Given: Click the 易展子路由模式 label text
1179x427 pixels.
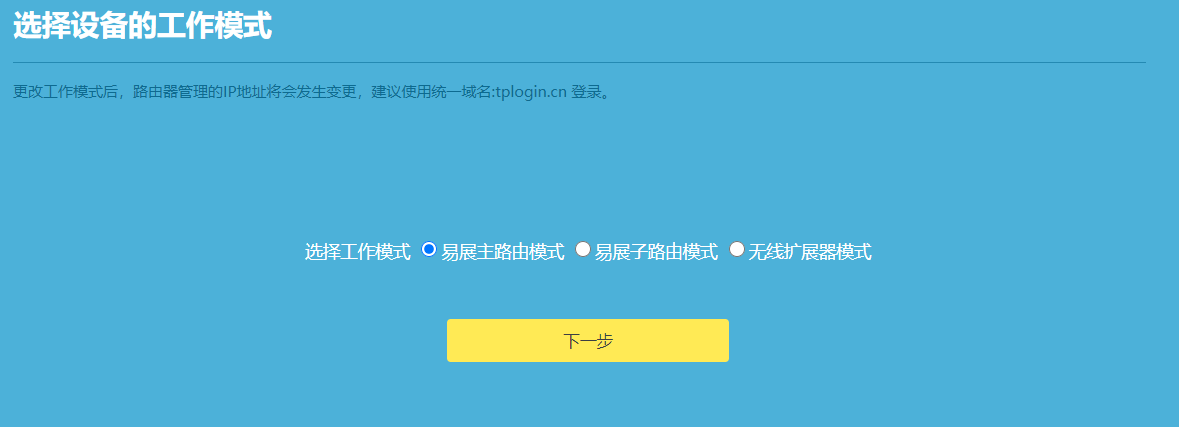Looking at the screenshot, I should pos(656,252).
